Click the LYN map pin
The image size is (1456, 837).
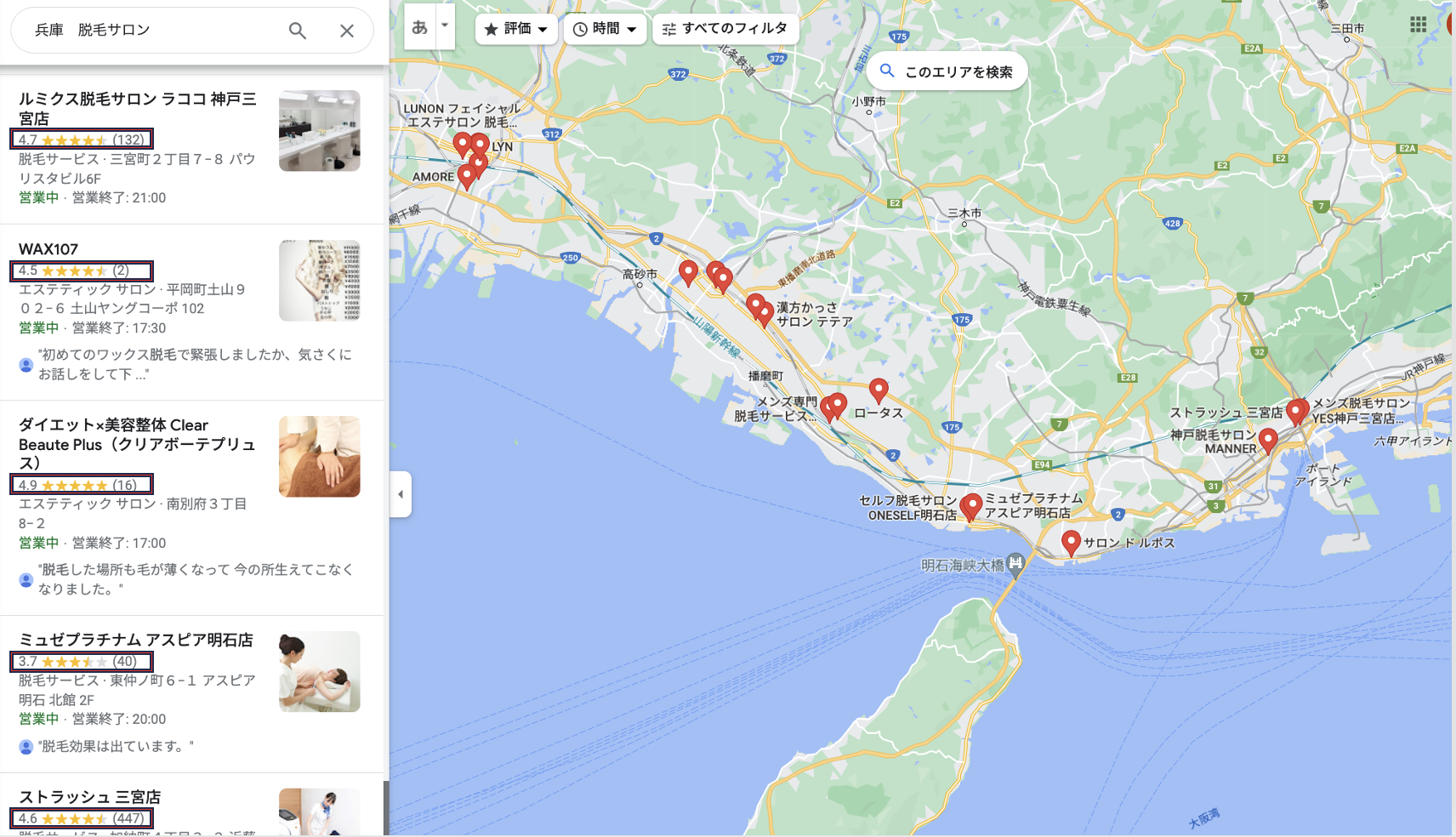coord(481,145)
